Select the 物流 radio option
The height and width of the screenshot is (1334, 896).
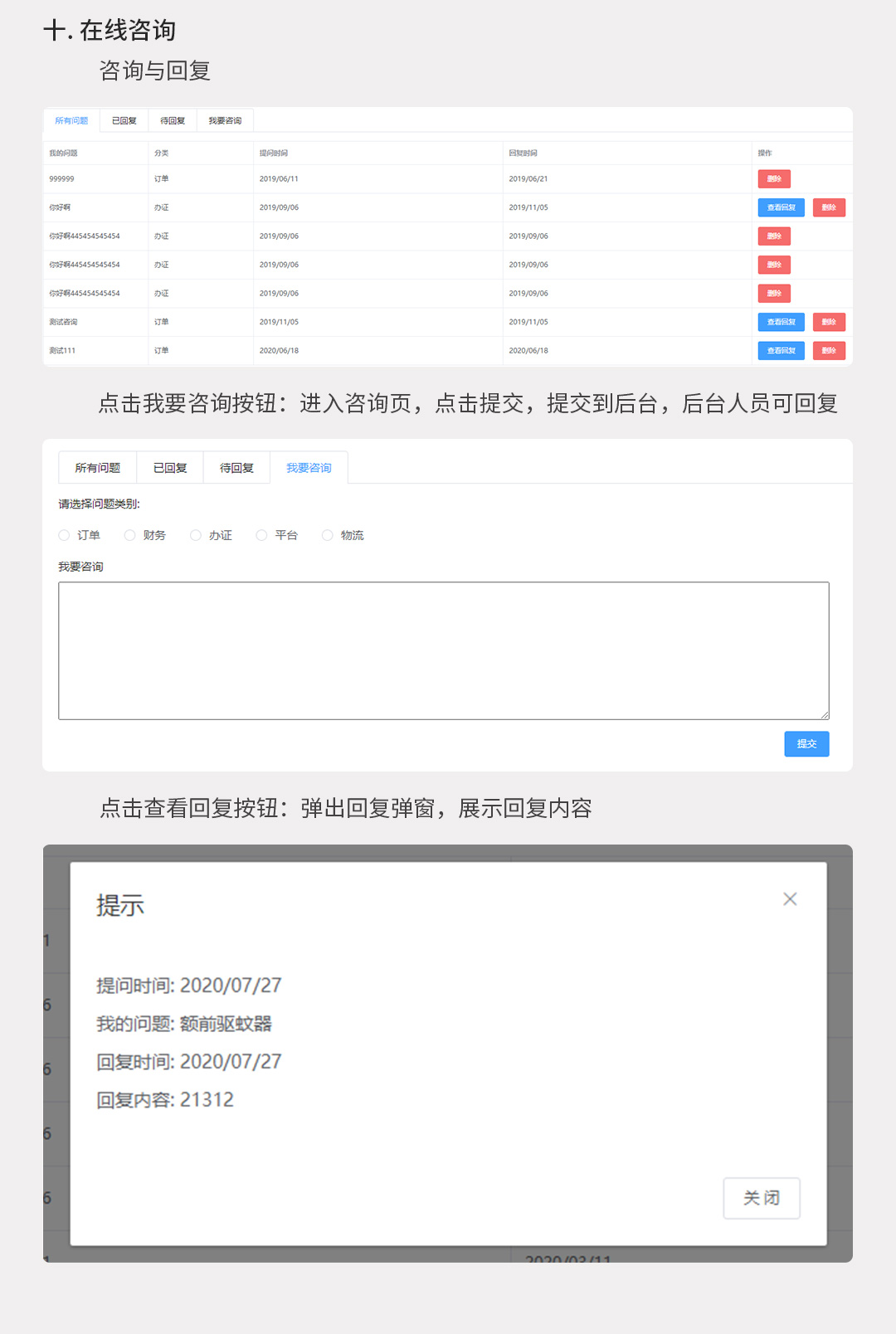pyautogui.click(x=327, y=536)
